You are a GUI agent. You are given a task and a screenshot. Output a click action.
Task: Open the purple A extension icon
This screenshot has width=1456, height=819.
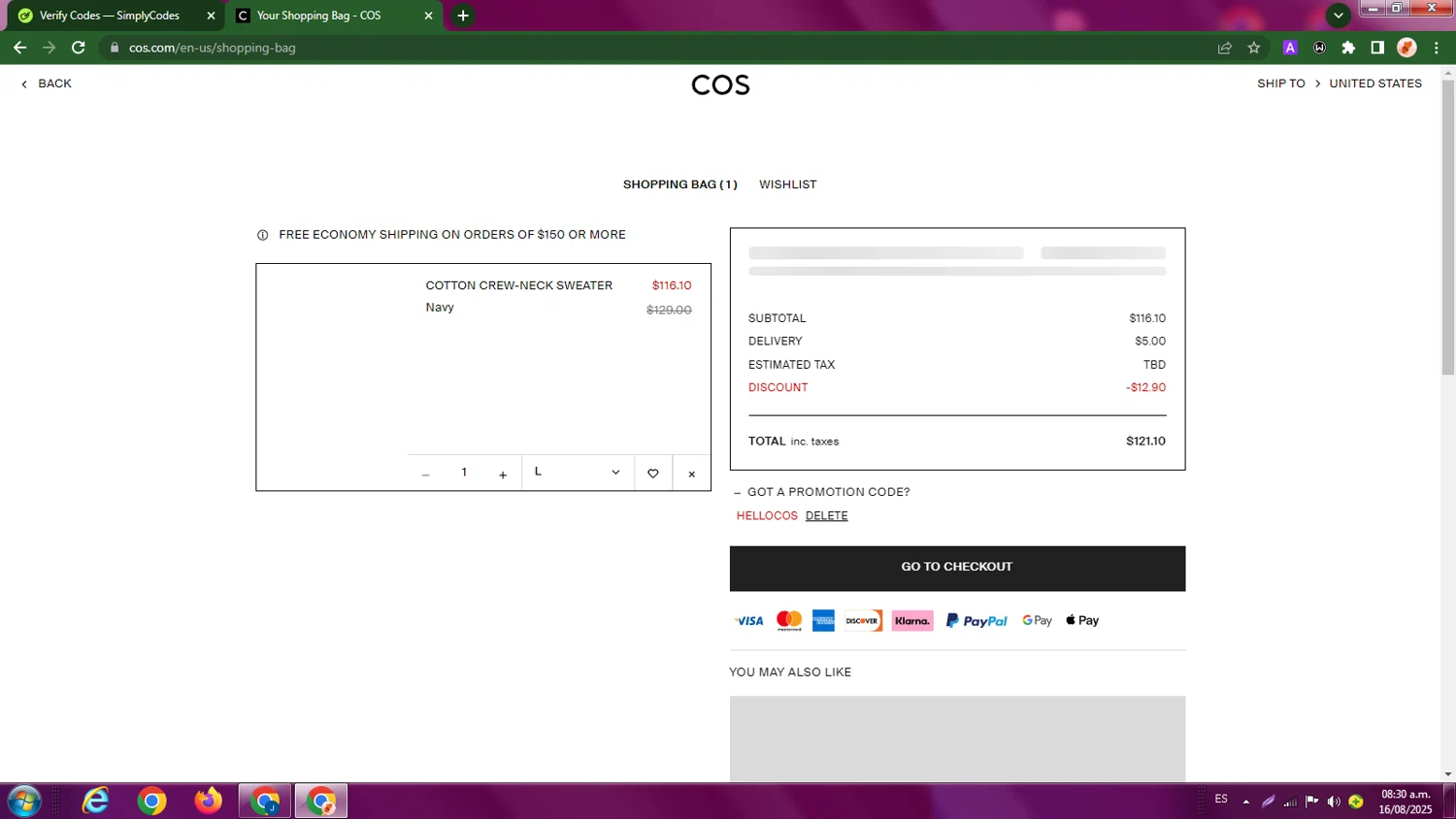pyautogui.click(x=1290, y=48)
